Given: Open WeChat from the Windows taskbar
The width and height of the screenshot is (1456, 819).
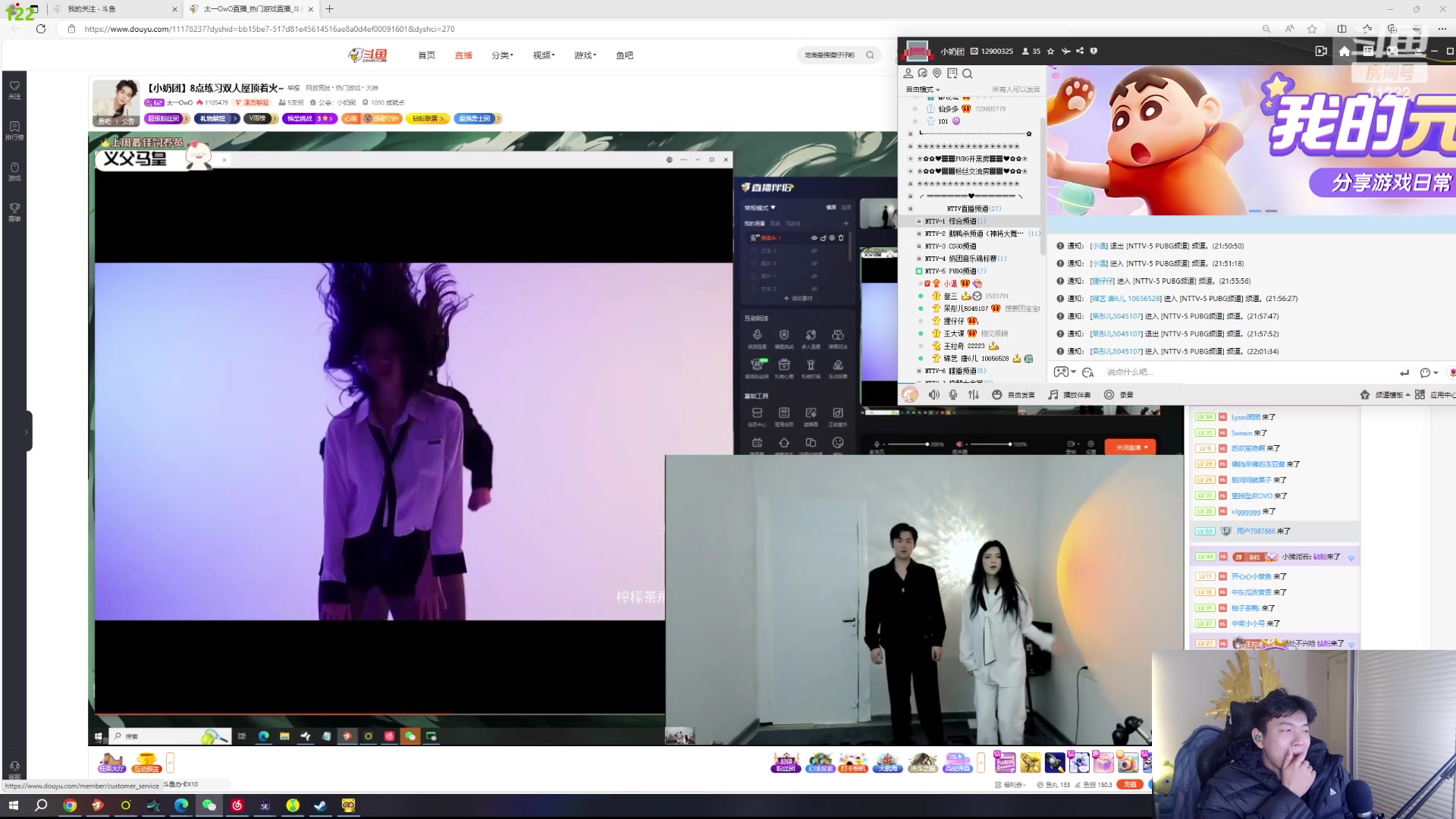Looking at the screenshot, I should pos(209,805).
